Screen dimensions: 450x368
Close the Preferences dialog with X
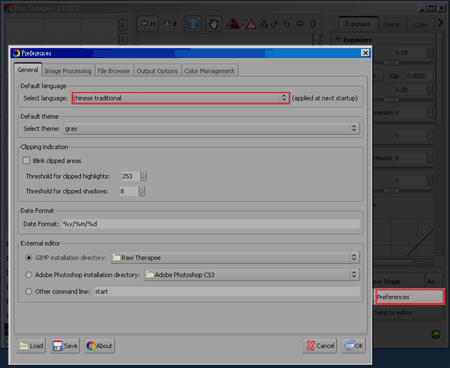click(x=365, y=53)
